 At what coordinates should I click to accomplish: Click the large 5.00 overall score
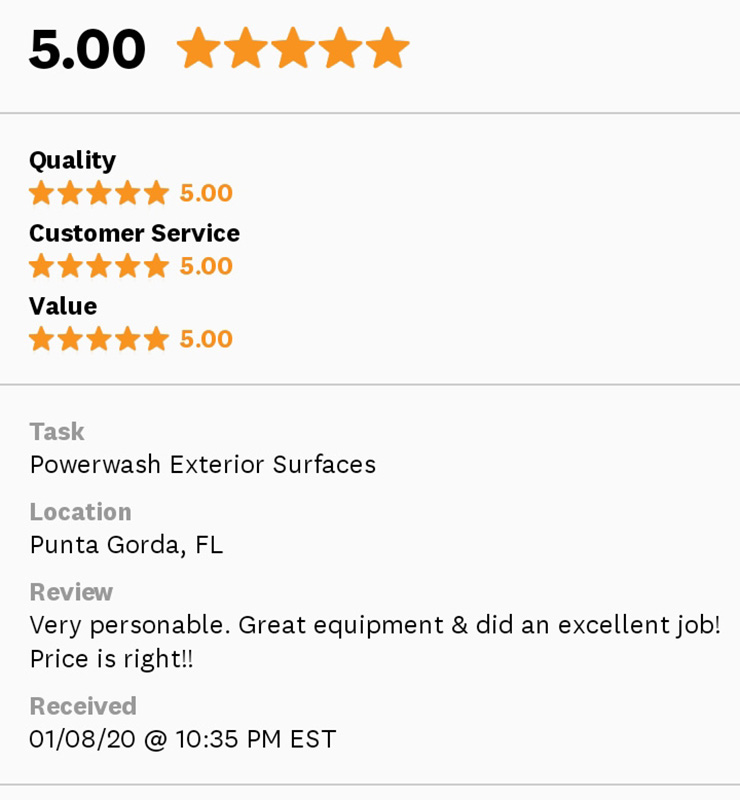(x=87, y=49)
